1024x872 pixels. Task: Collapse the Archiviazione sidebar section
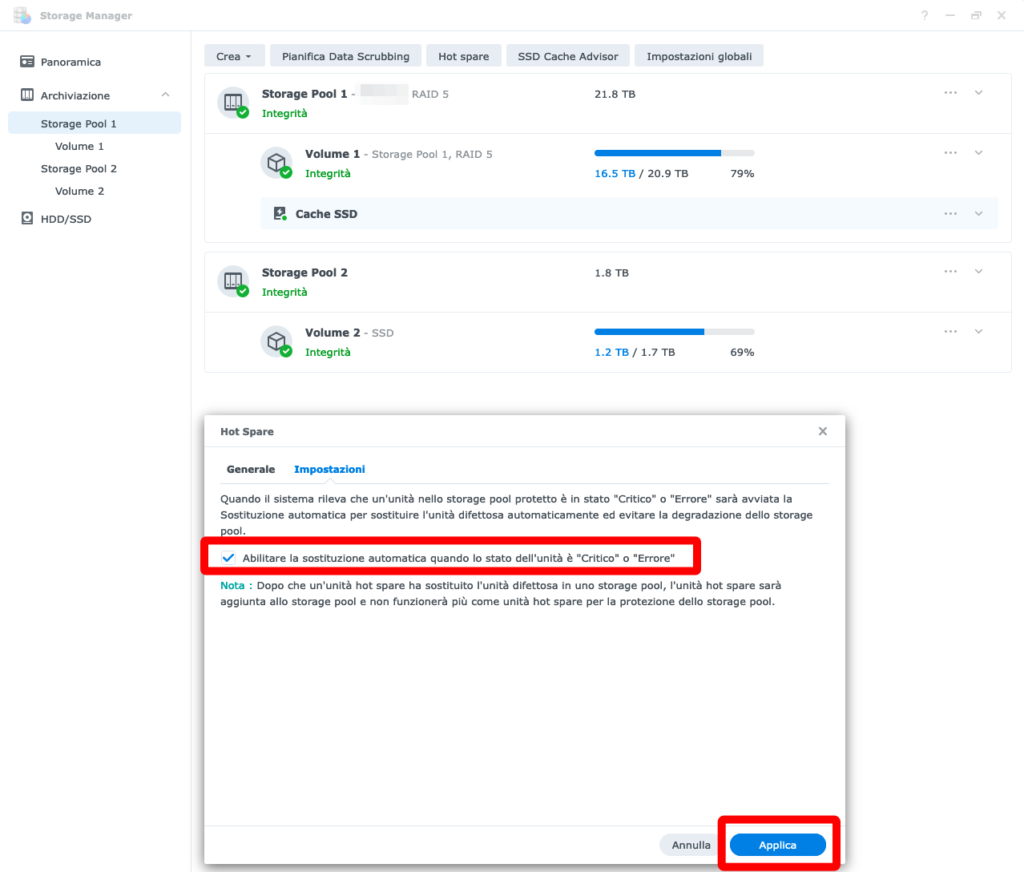pos(165,95)
